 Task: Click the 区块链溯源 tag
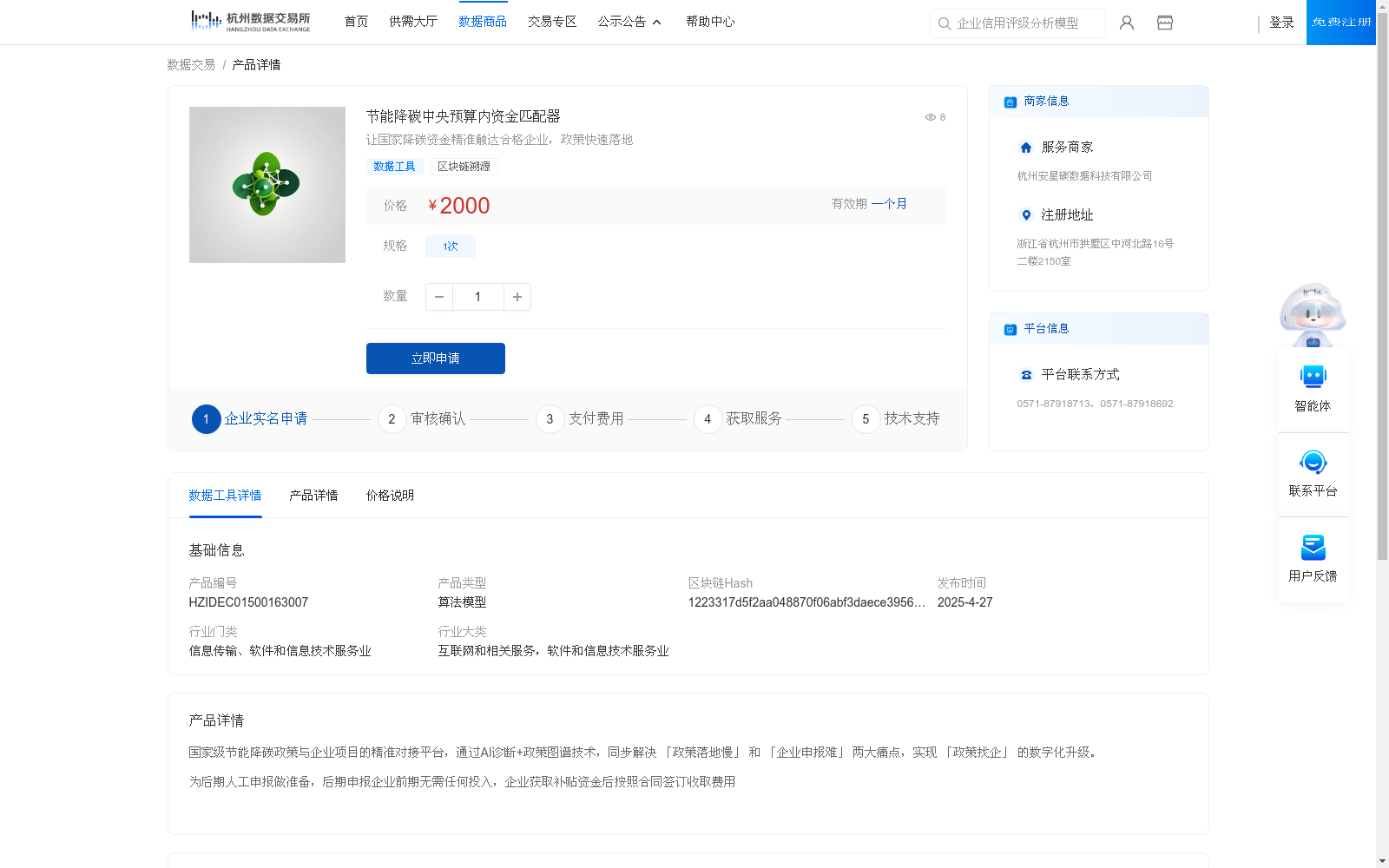point(464,167)
